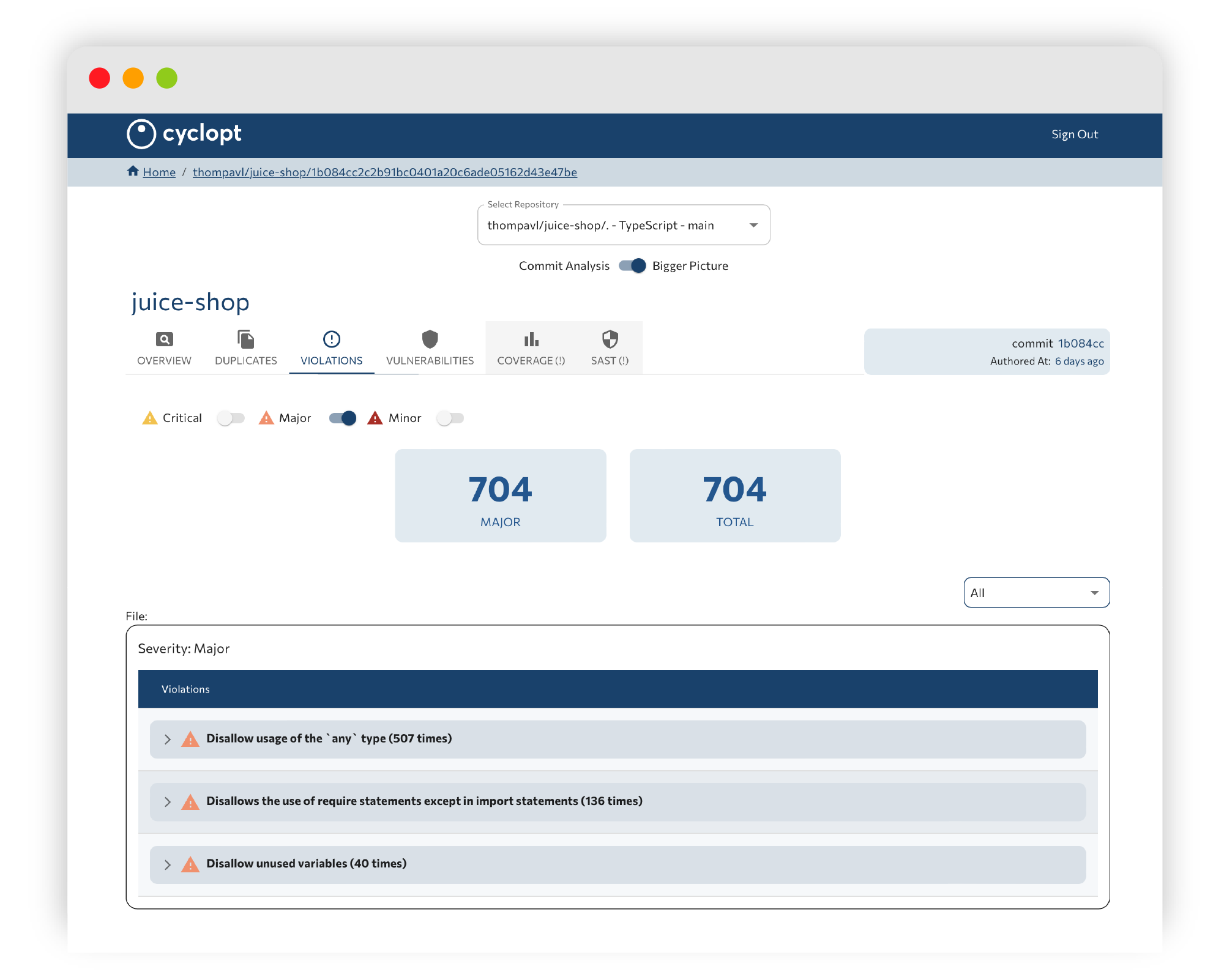
Task: Open commit 1b084cc link
Action: click(x=1081, y=343)
